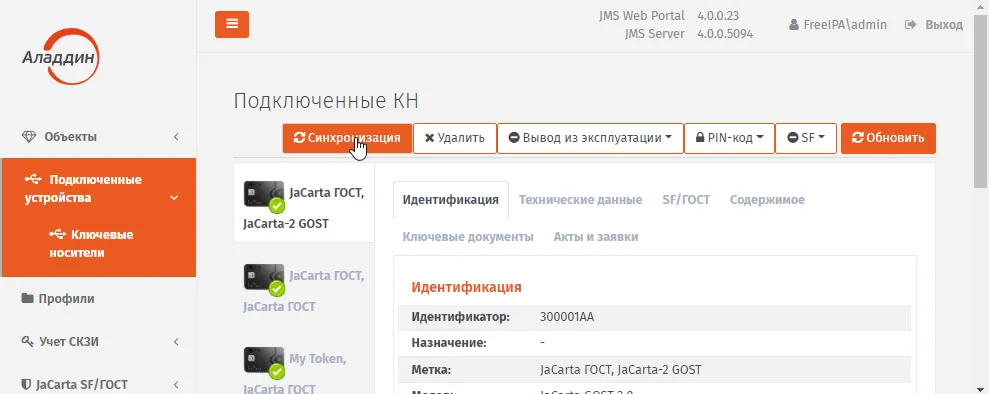Click the Aladdin logo
The height and width of the screenshot is (394, 989).
[x=61, y=57]
